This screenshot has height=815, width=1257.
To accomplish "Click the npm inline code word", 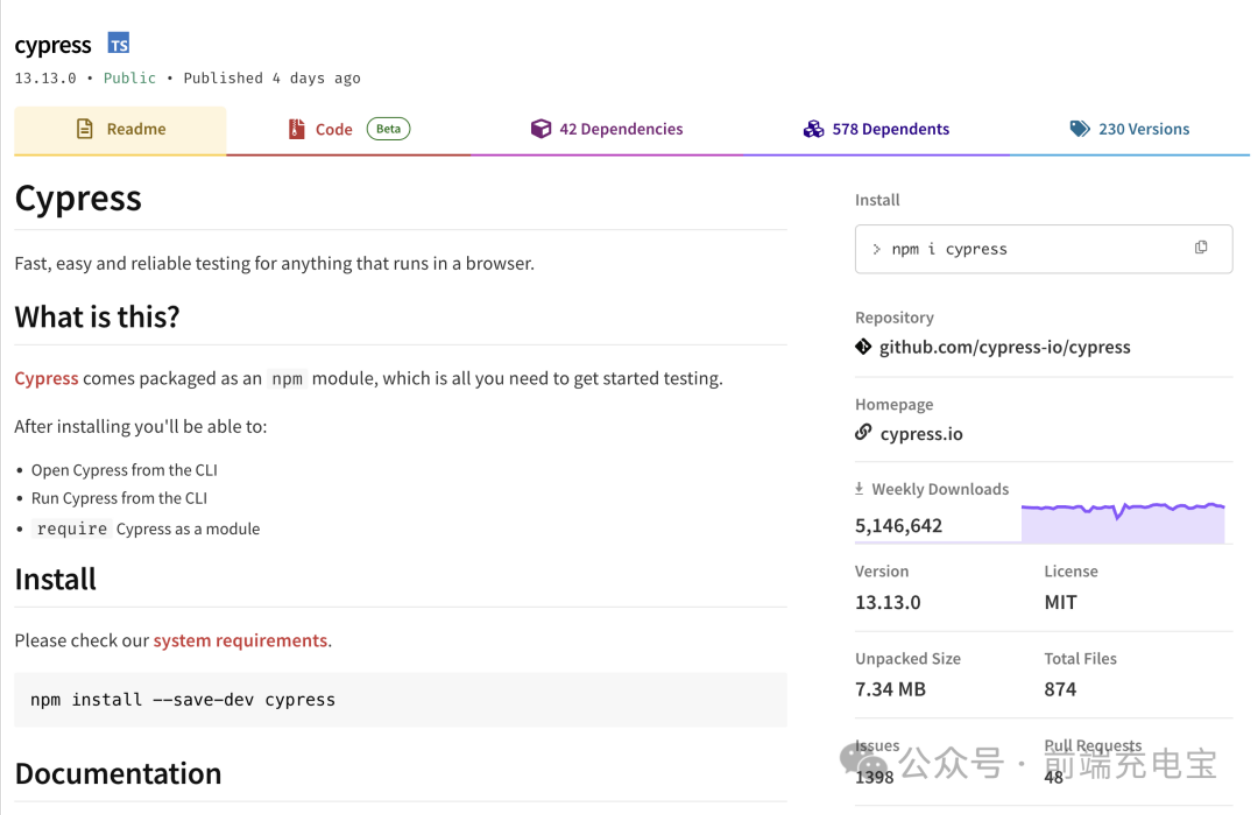I will 287,379.
